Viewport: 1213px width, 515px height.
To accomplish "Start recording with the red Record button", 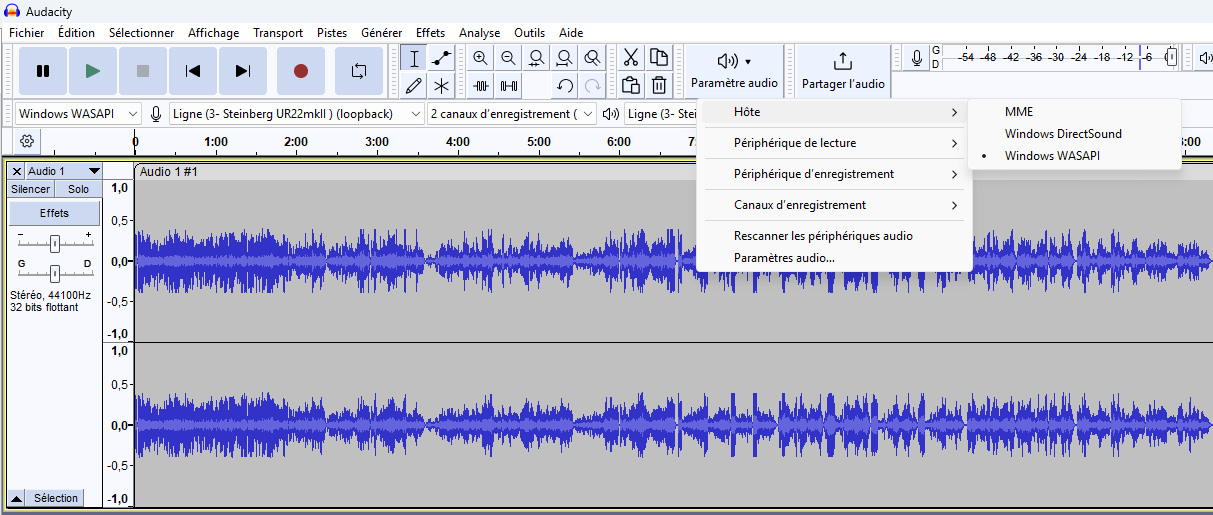I will 301,71.
